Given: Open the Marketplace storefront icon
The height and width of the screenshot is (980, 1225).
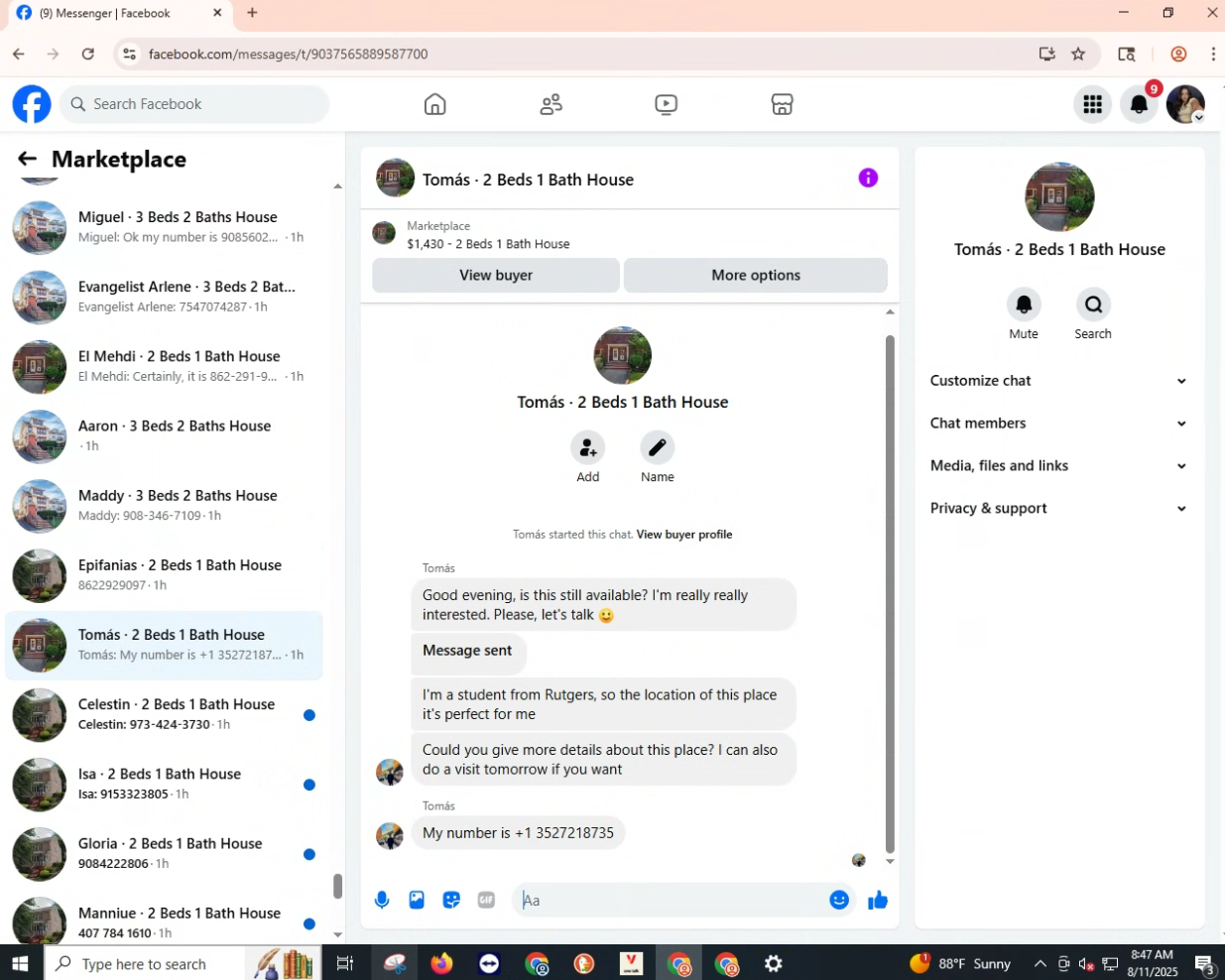Looking at the screenshot, I should pyautogui.click(x=783, y=104).
